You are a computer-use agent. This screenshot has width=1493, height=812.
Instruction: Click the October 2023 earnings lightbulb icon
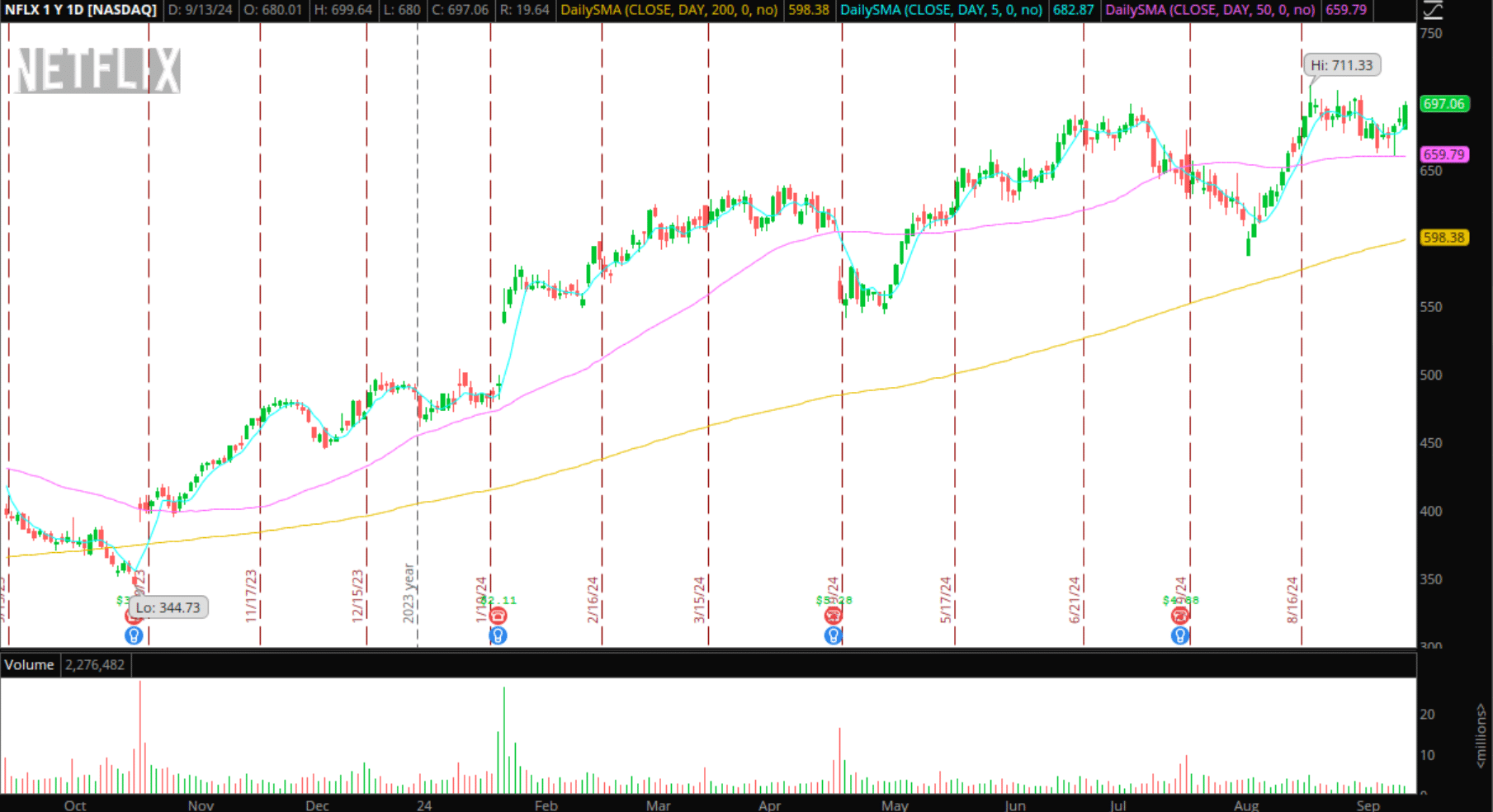(134, 635)
